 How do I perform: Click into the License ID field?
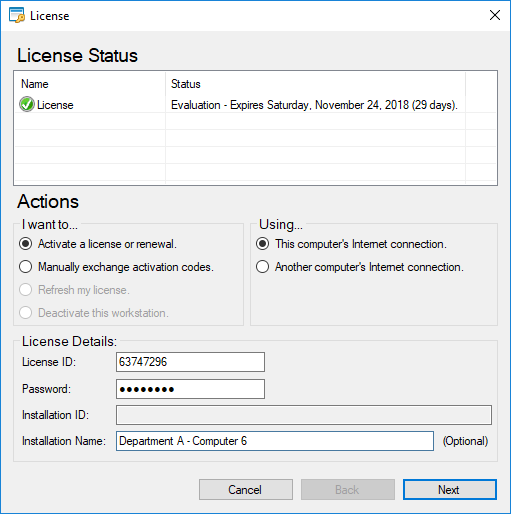coord(190,362)
